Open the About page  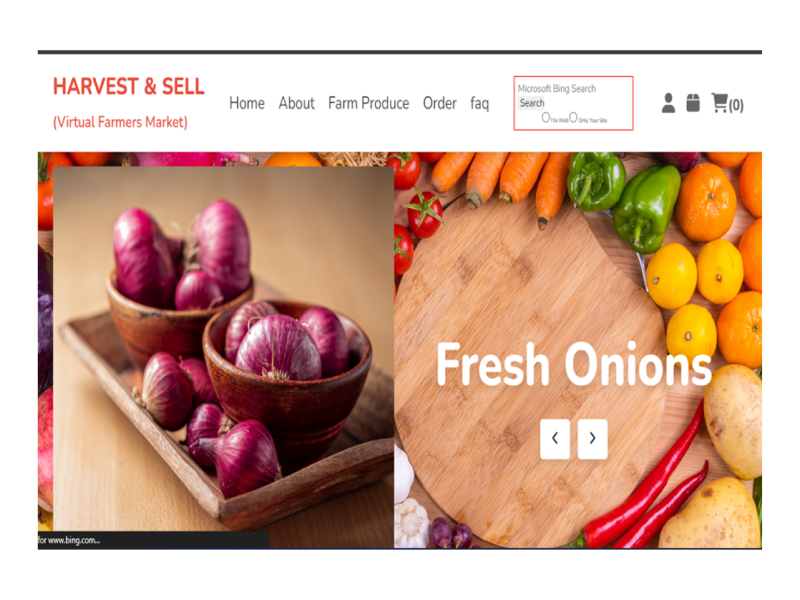(296, 103)
